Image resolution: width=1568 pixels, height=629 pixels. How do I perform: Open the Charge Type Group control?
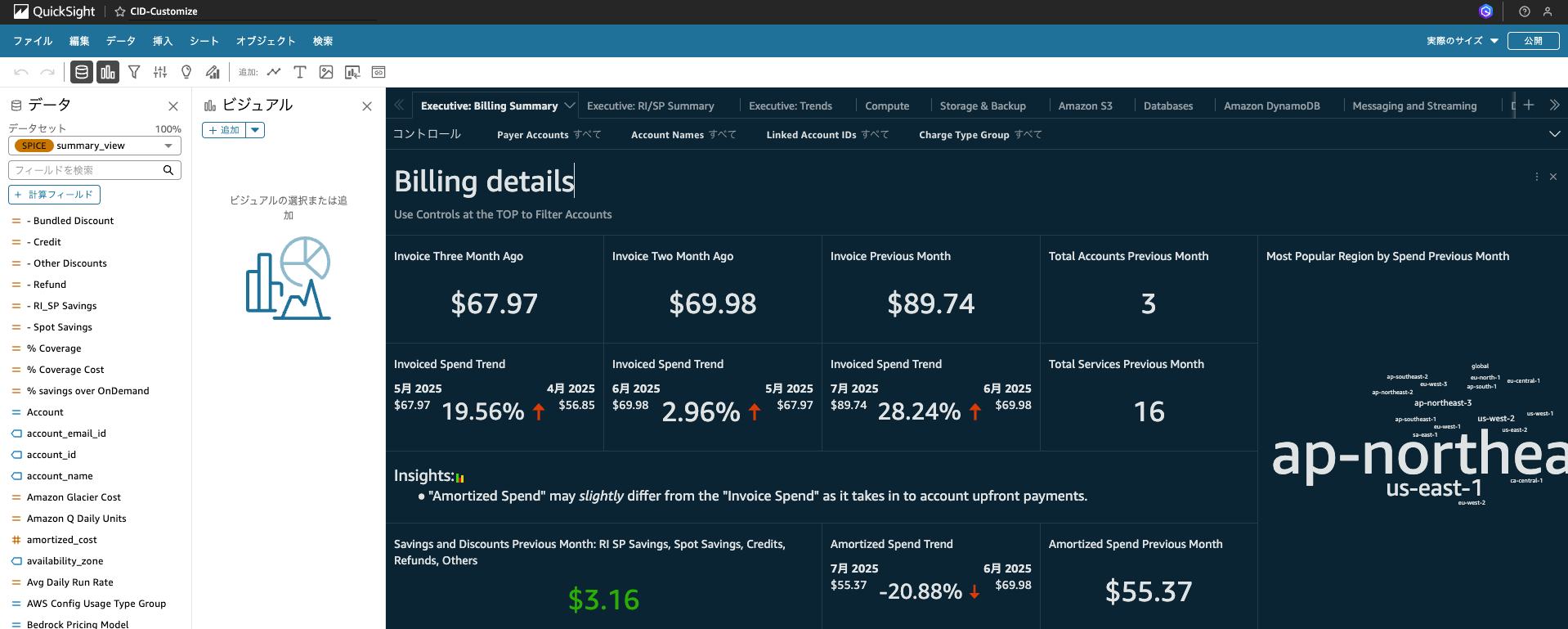coord(980,135)
